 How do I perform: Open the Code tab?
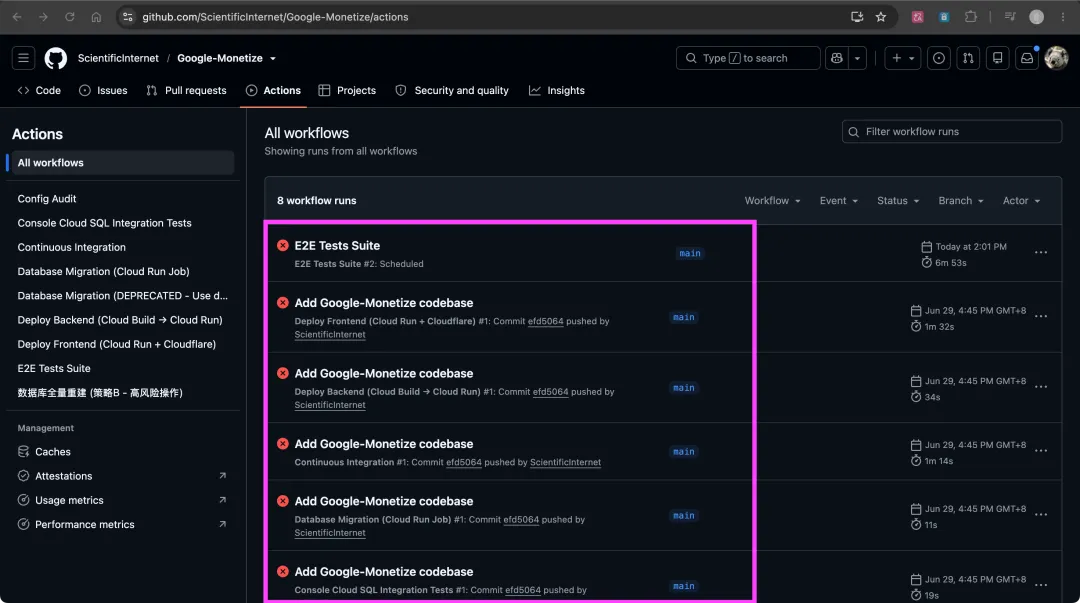pos(39,90)
